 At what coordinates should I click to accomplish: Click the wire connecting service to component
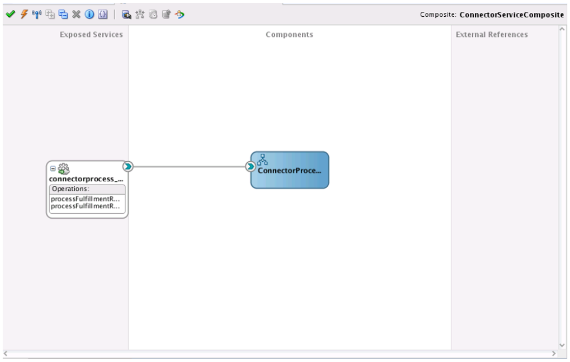(189, 167)
